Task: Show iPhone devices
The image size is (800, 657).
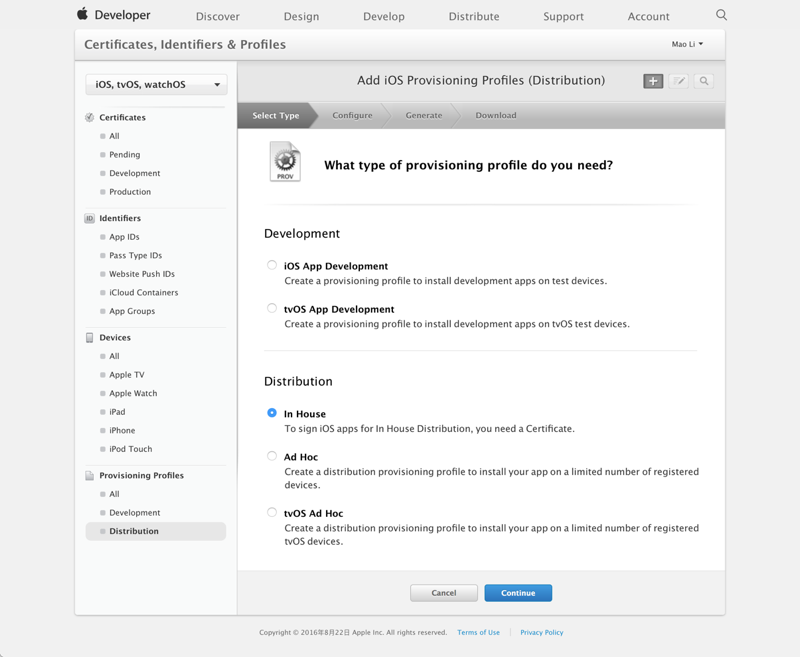Action: (122, 431)
